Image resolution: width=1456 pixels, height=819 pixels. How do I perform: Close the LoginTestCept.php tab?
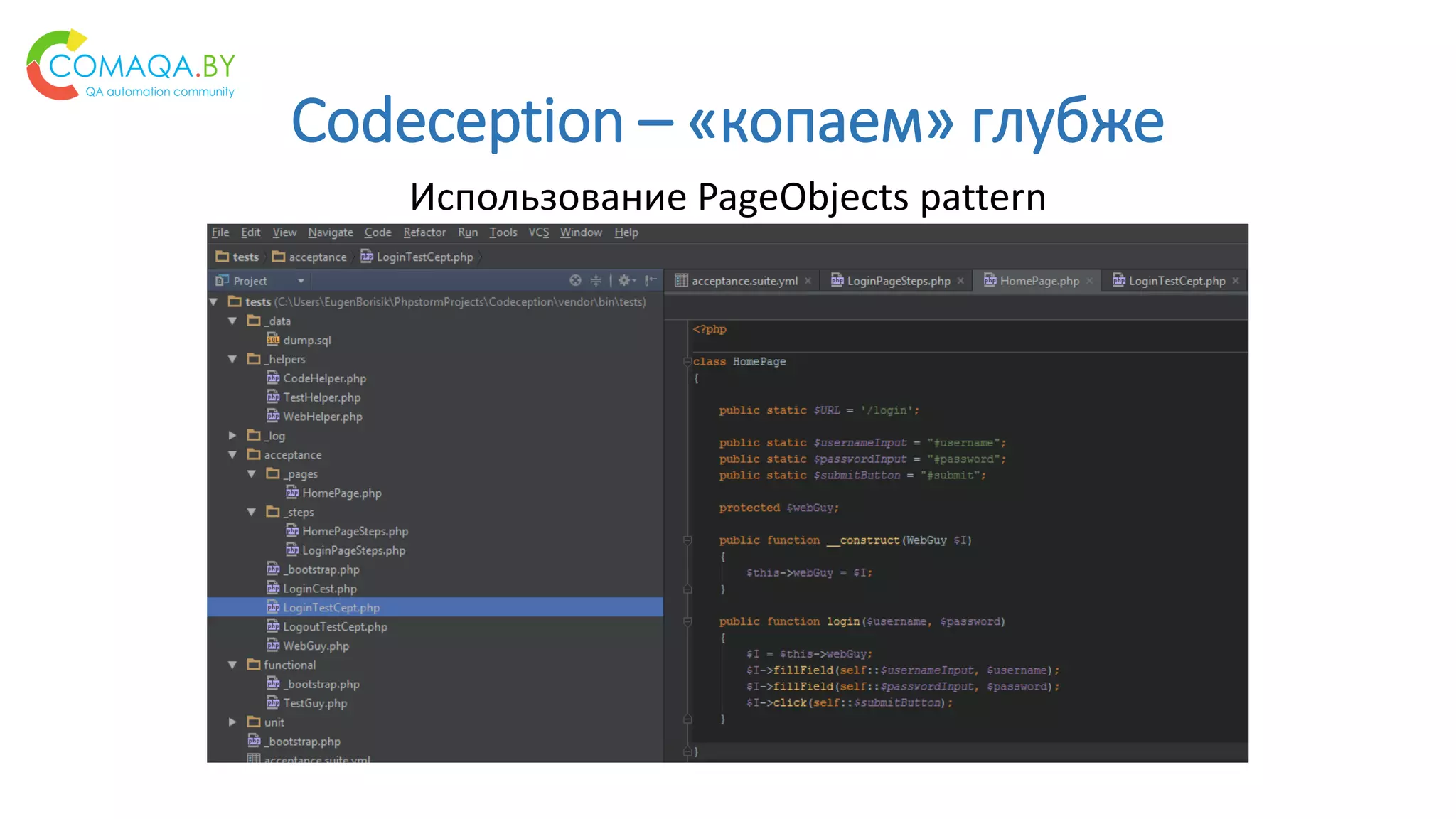[x=1236, y=281]
